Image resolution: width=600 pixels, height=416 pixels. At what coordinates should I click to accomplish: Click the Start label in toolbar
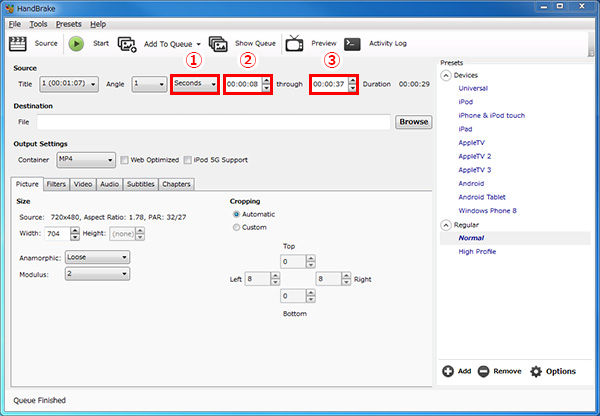pyautogui.click(x=101, y=44)
